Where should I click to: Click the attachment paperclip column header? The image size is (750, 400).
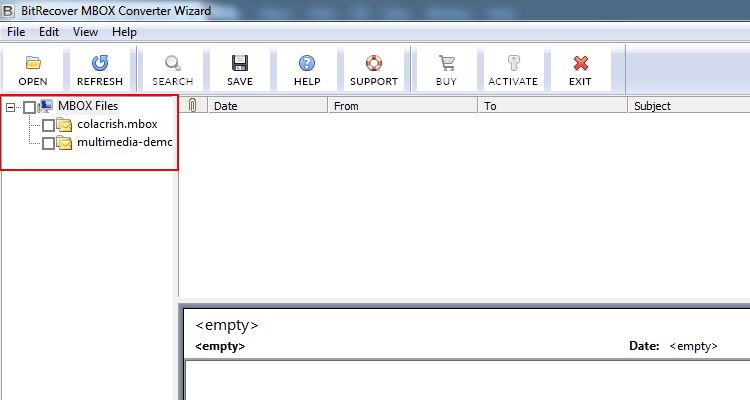(x=193, y=105)
